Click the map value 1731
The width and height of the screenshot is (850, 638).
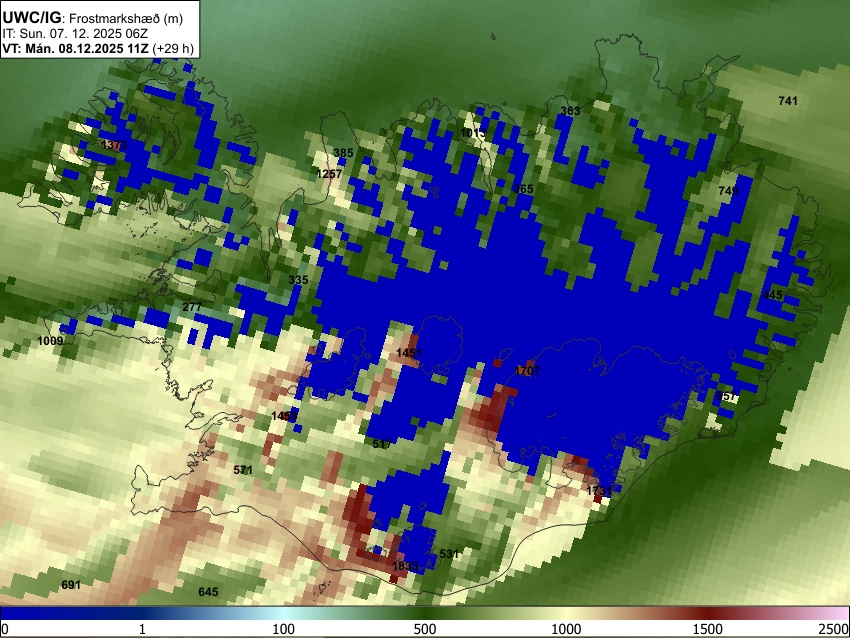coord(600,491)
